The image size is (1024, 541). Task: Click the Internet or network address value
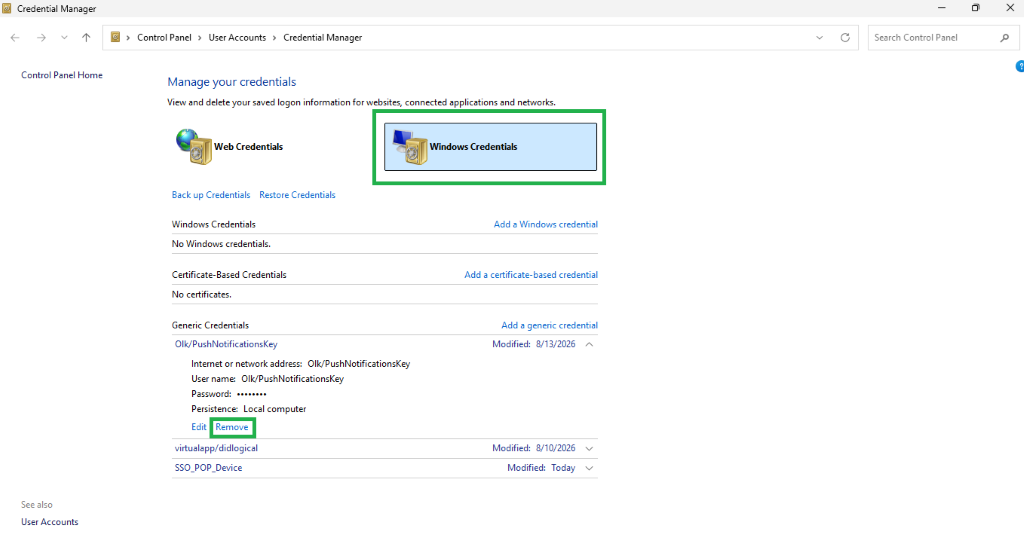point(359,364)
